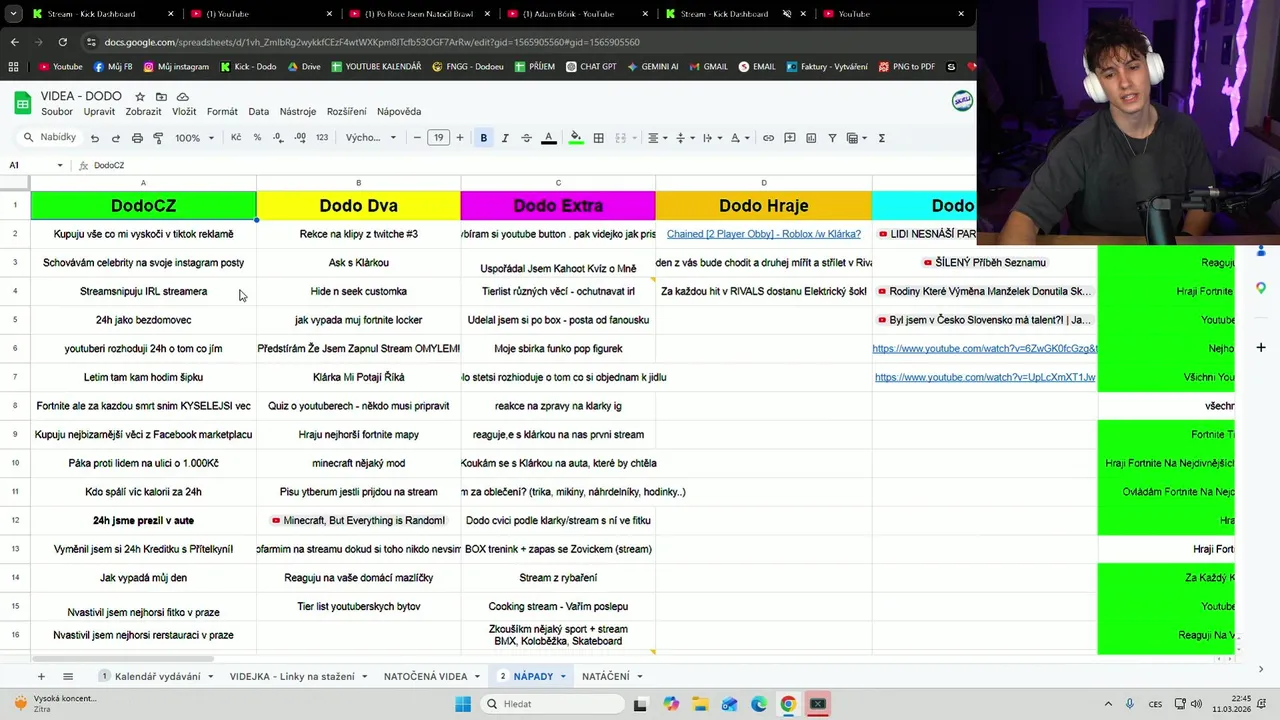Screen dimensions: 1280x720
Task: Click the font size field showing 19
Action: click(x=438, y=138)
